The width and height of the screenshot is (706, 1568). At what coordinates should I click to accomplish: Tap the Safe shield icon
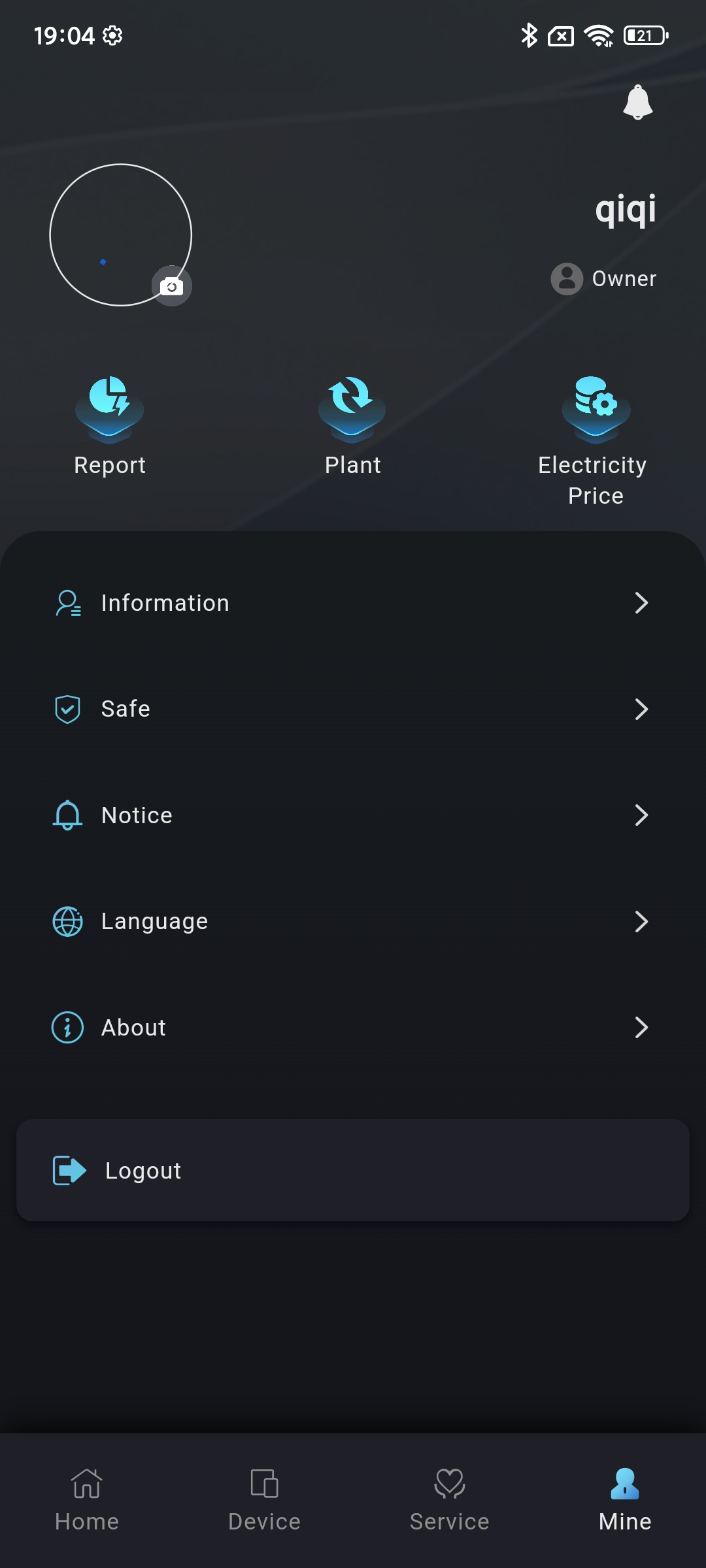(x=67, y=709)
